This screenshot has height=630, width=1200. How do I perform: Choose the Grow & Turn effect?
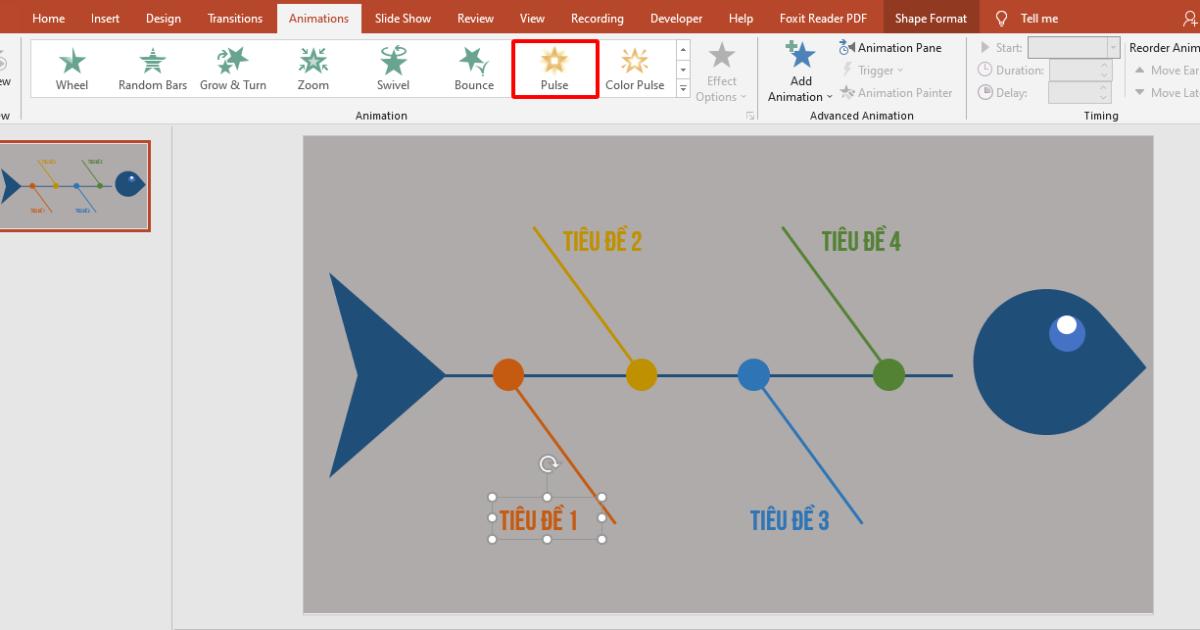click(232, 67)
